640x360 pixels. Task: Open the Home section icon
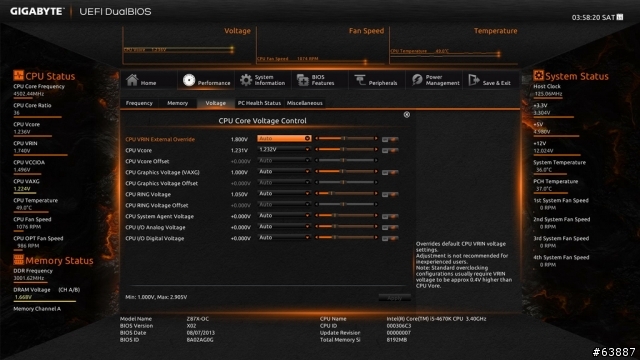(132, 80)
